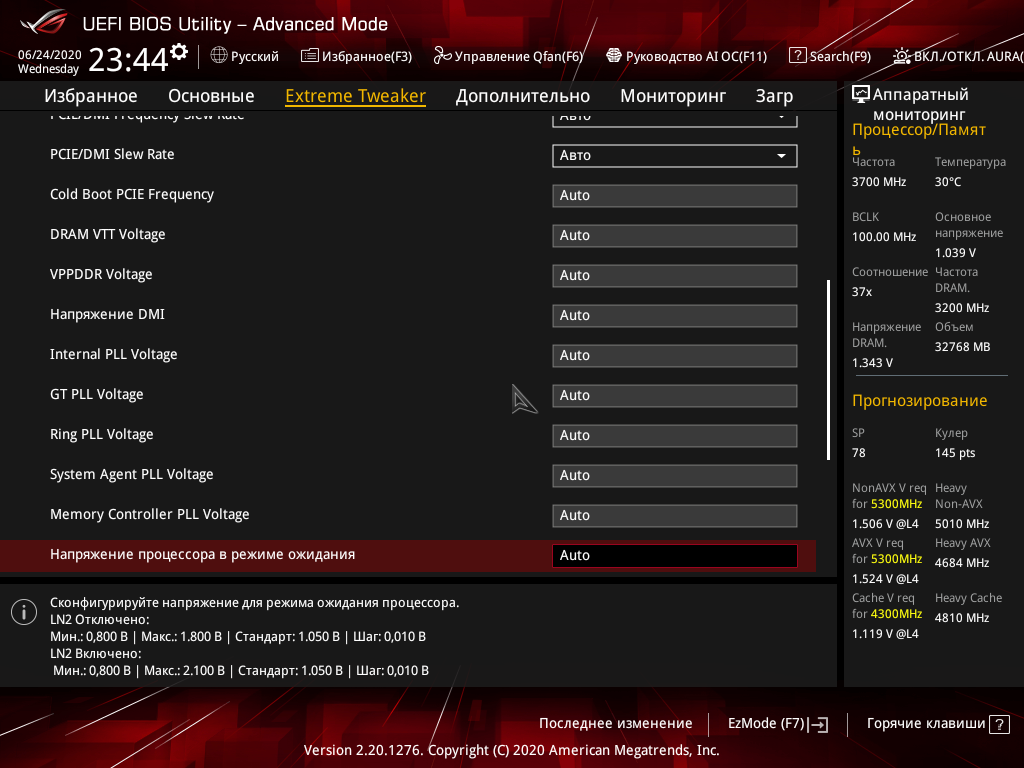Click 4300MHz Cache V req value
This screenshot has height=768, width=1024.
[896, 614]
